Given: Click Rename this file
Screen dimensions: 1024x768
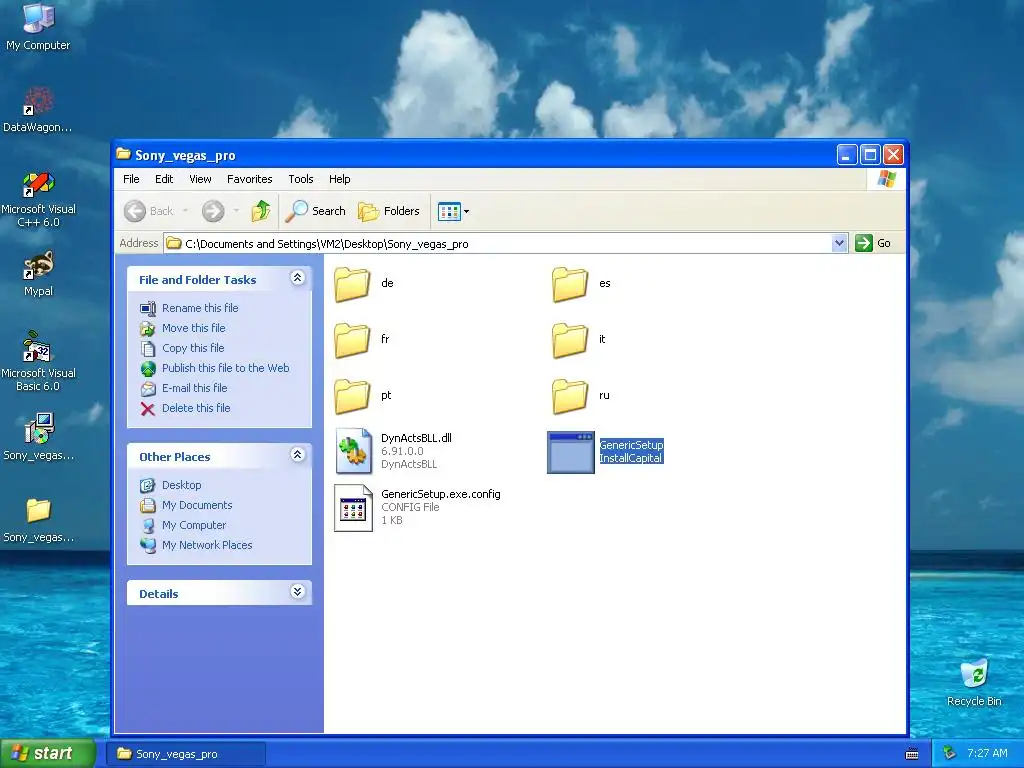Looking at the screenshot, I should [x=200, y=308].
